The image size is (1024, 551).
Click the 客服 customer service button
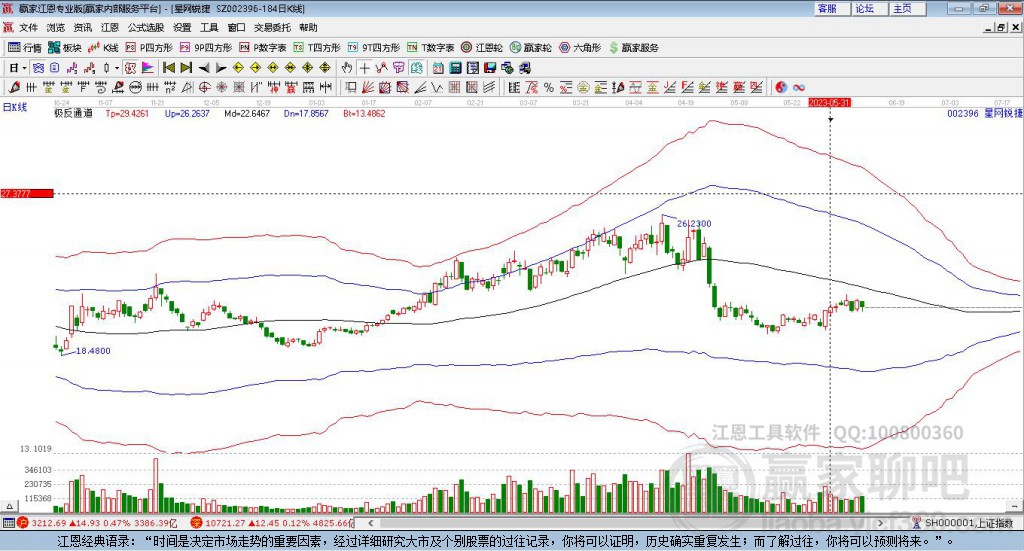tap(832, 8)
